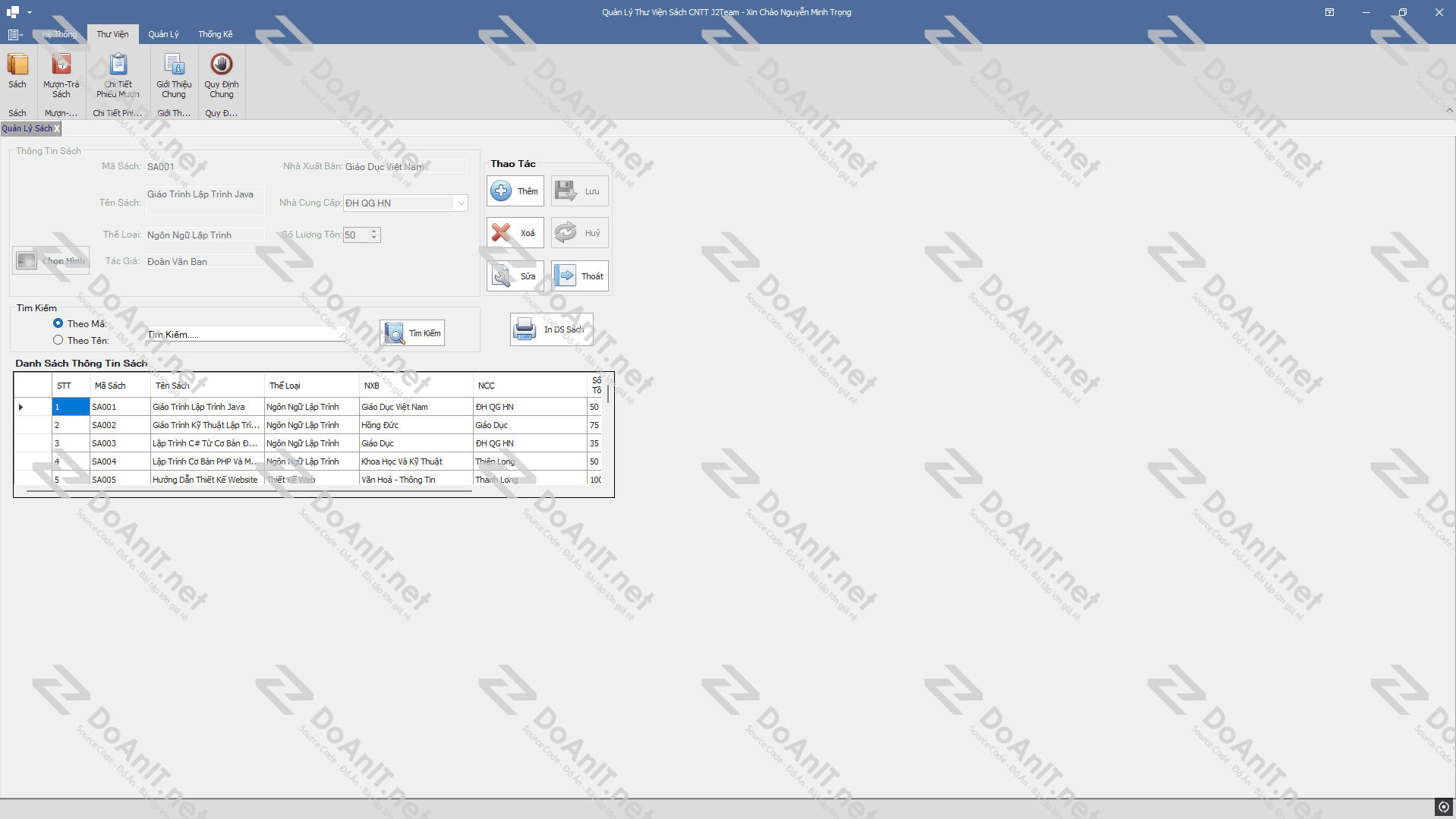Click the Tên Sách text field
Screen dimensions: 1456x819
pyautogui.click(x=205, y=200)
